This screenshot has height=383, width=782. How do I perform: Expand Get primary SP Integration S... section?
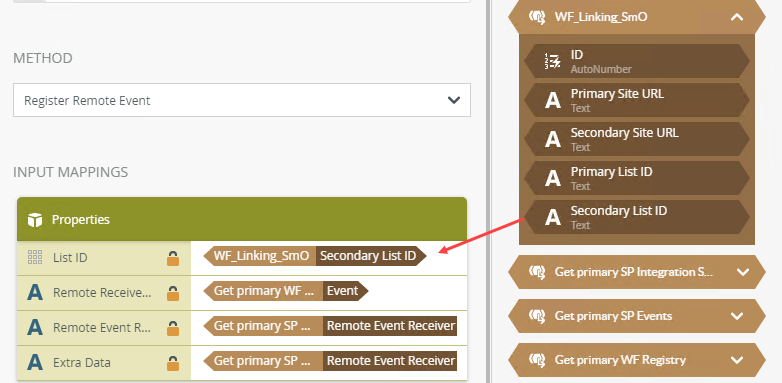coord(743,272)
